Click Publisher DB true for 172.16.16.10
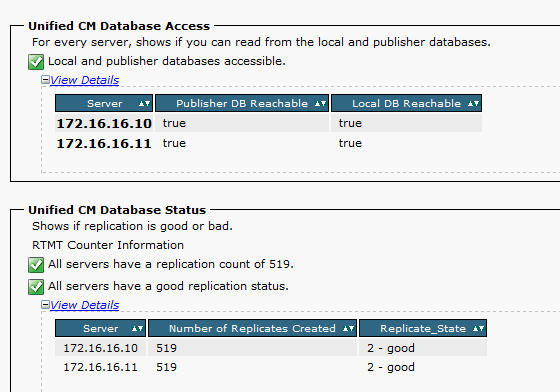560x392 pixels. pyautogui.click(x=174, y=124)
